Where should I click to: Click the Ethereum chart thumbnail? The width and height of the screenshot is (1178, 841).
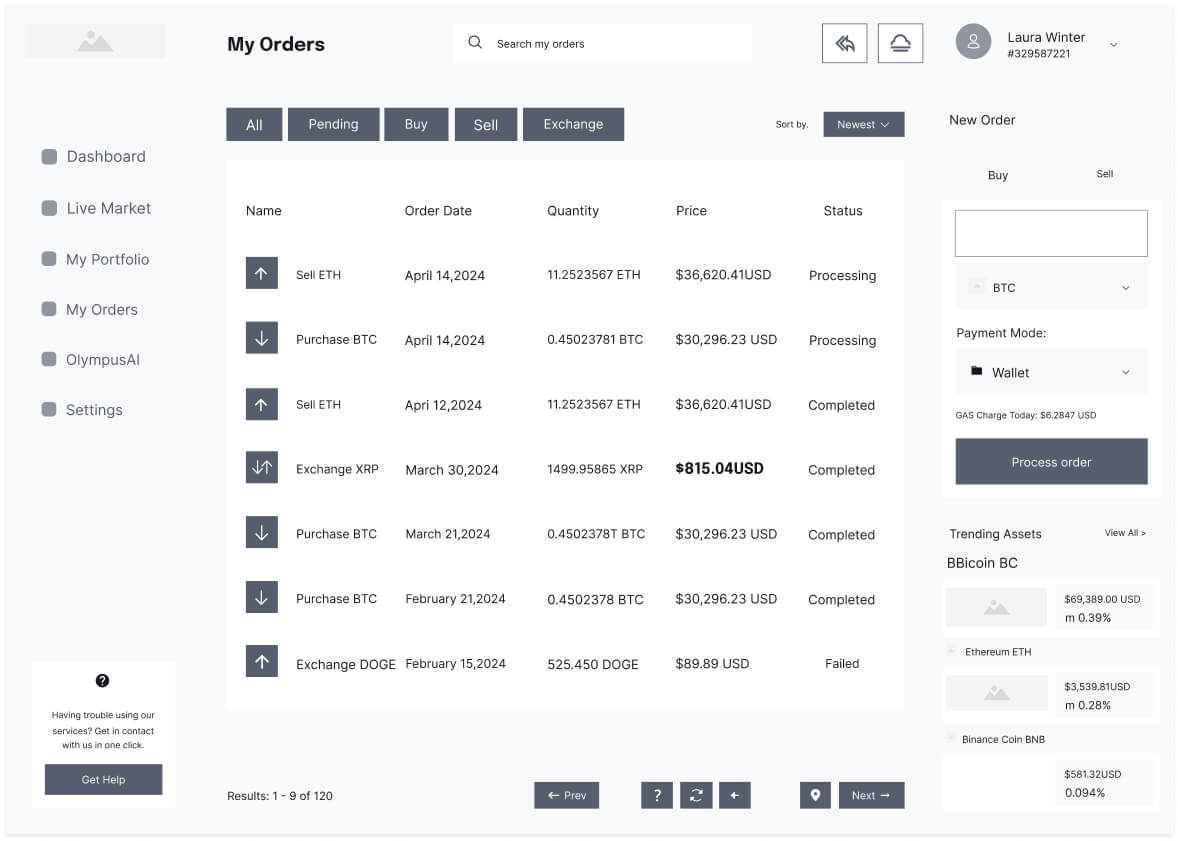(996, 693)
